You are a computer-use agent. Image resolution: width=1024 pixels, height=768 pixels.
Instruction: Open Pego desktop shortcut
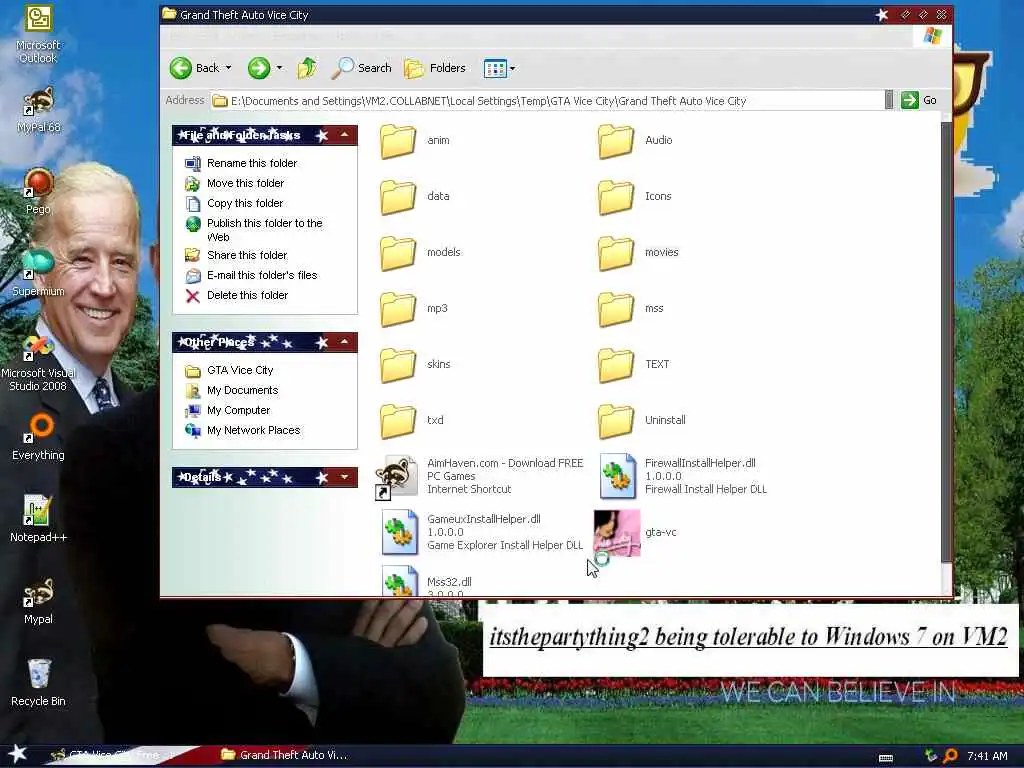click(x=38, y=191)
